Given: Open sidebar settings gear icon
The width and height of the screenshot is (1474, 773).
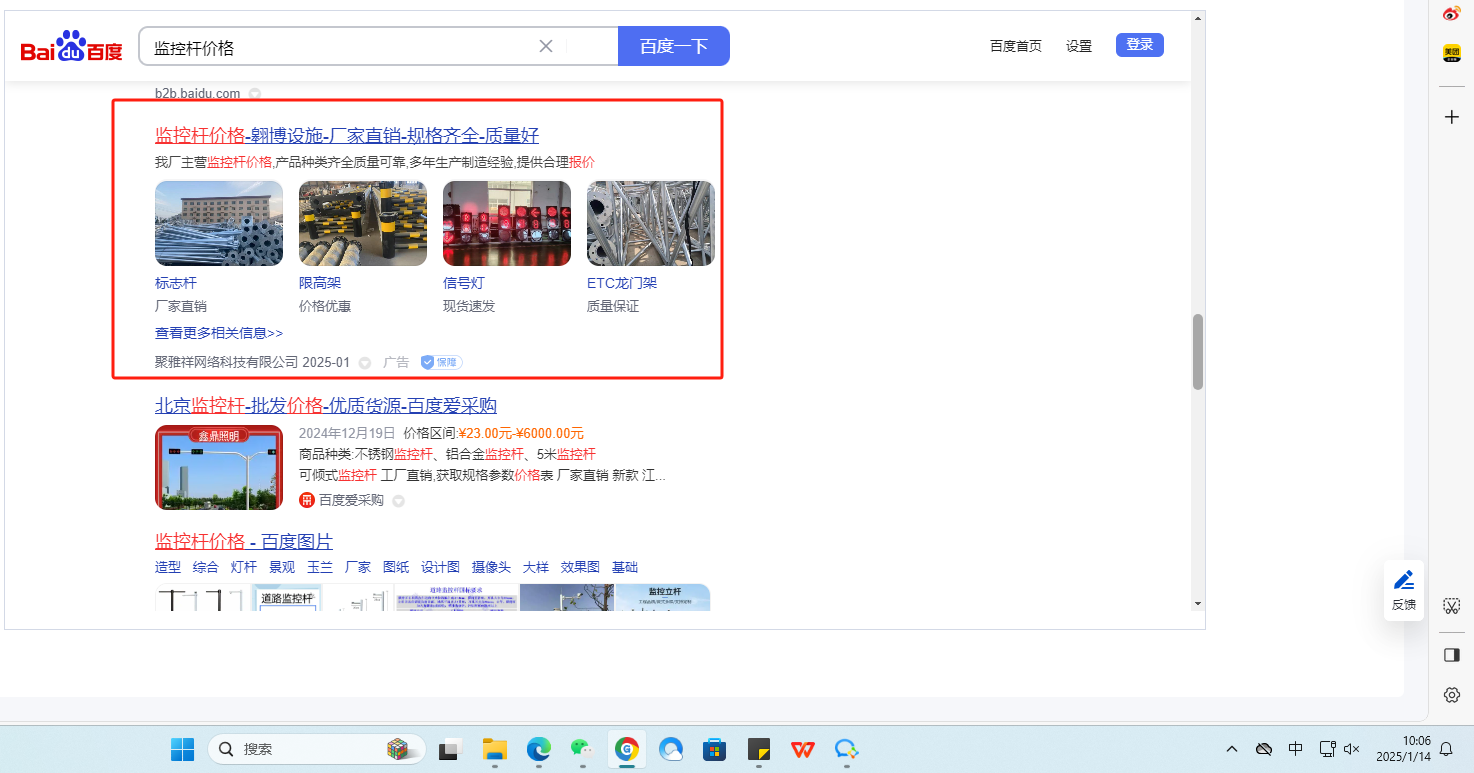Looking at the screenshot, I should [x=1452, y=695].
